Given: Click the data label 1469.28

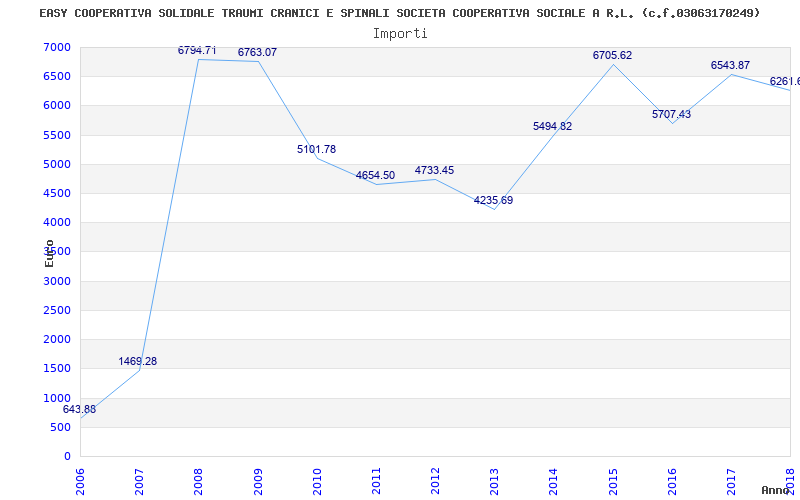Looking at the screenshot, I should (138, 361).
